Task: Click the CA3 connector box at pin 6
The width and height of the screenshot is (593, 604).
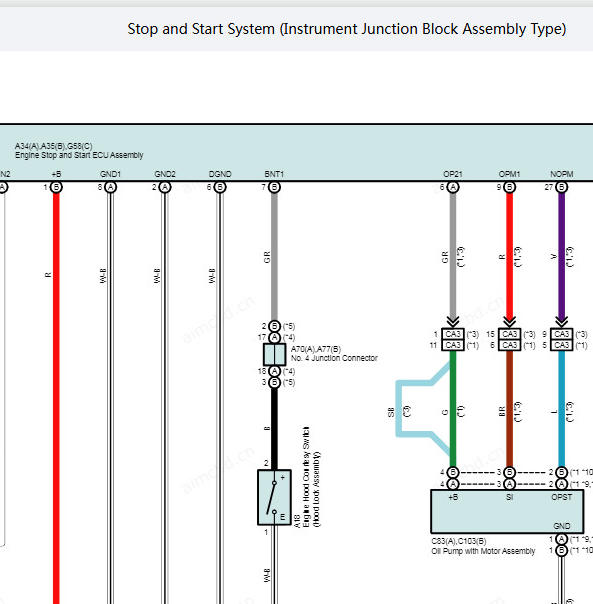Action: 509,345
